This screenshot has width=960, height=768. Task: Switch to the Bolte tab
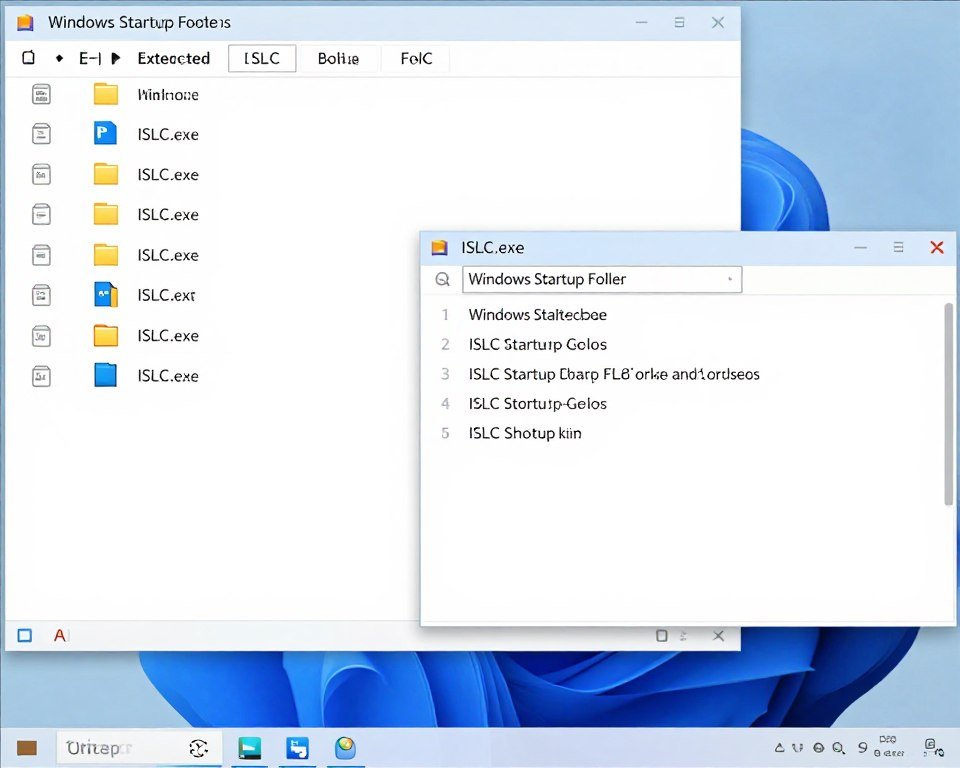coord(338,58)
